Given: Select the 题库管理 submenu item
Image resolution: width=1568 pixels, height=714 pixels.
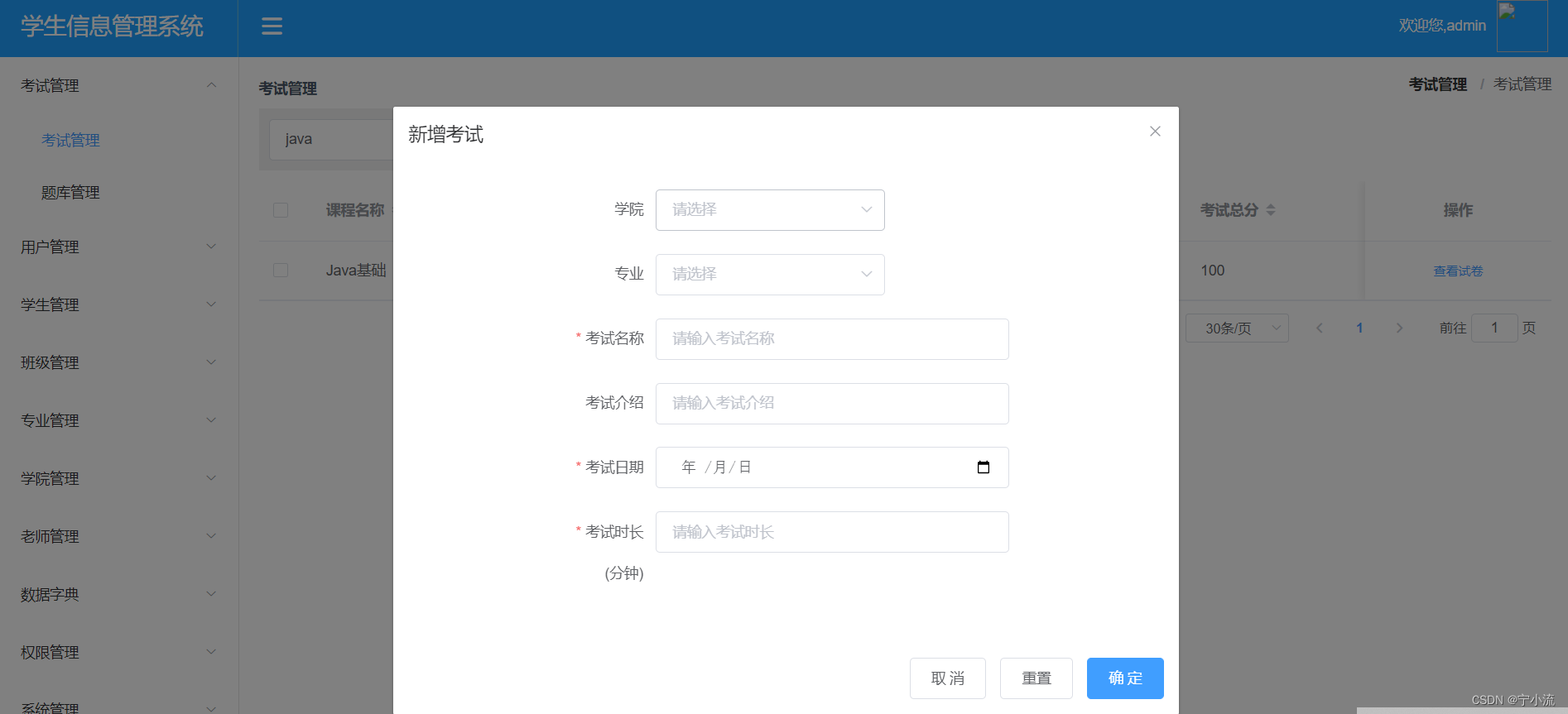Looking at the screenshot, I should [70, 193].
